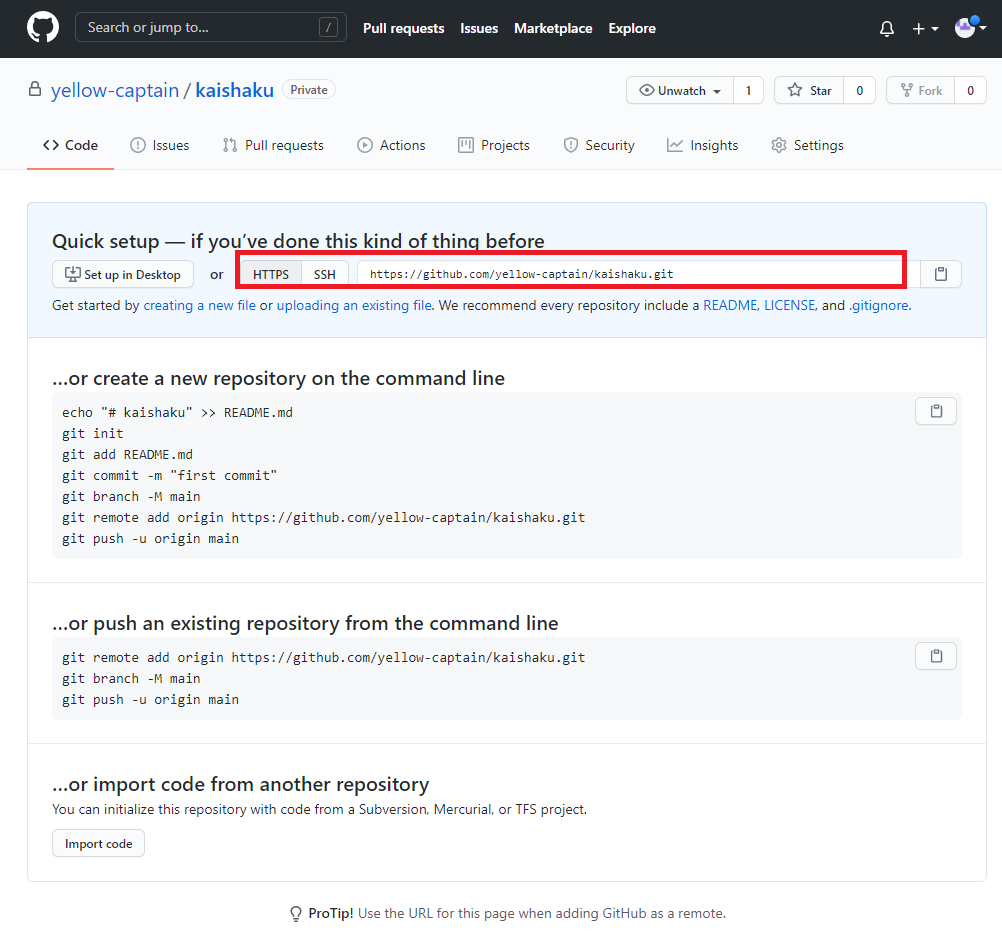Image resolution: width=1002 pixels, height=931 pixels.
Task: Copy the create new repository commands
Action: pos(936,411)
